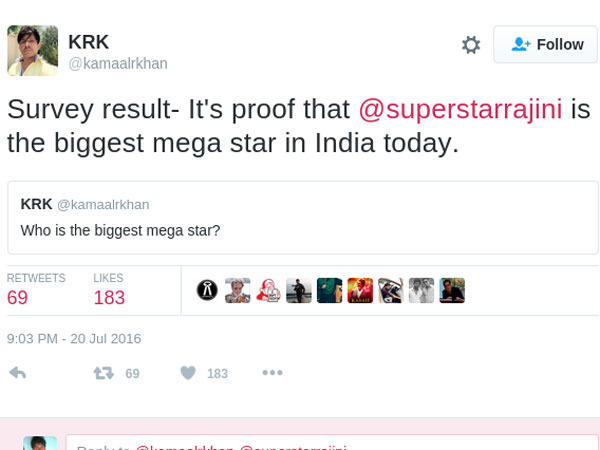Click the black circular logo liker avatar
Viewport: 600px width, 450px height.
point(207,290)
